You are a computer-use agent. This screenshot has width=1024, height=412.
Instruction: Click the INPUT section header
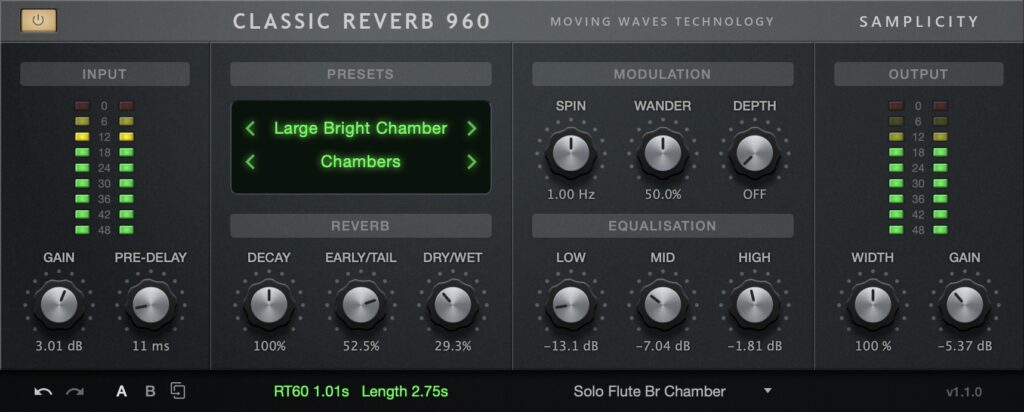104,74
